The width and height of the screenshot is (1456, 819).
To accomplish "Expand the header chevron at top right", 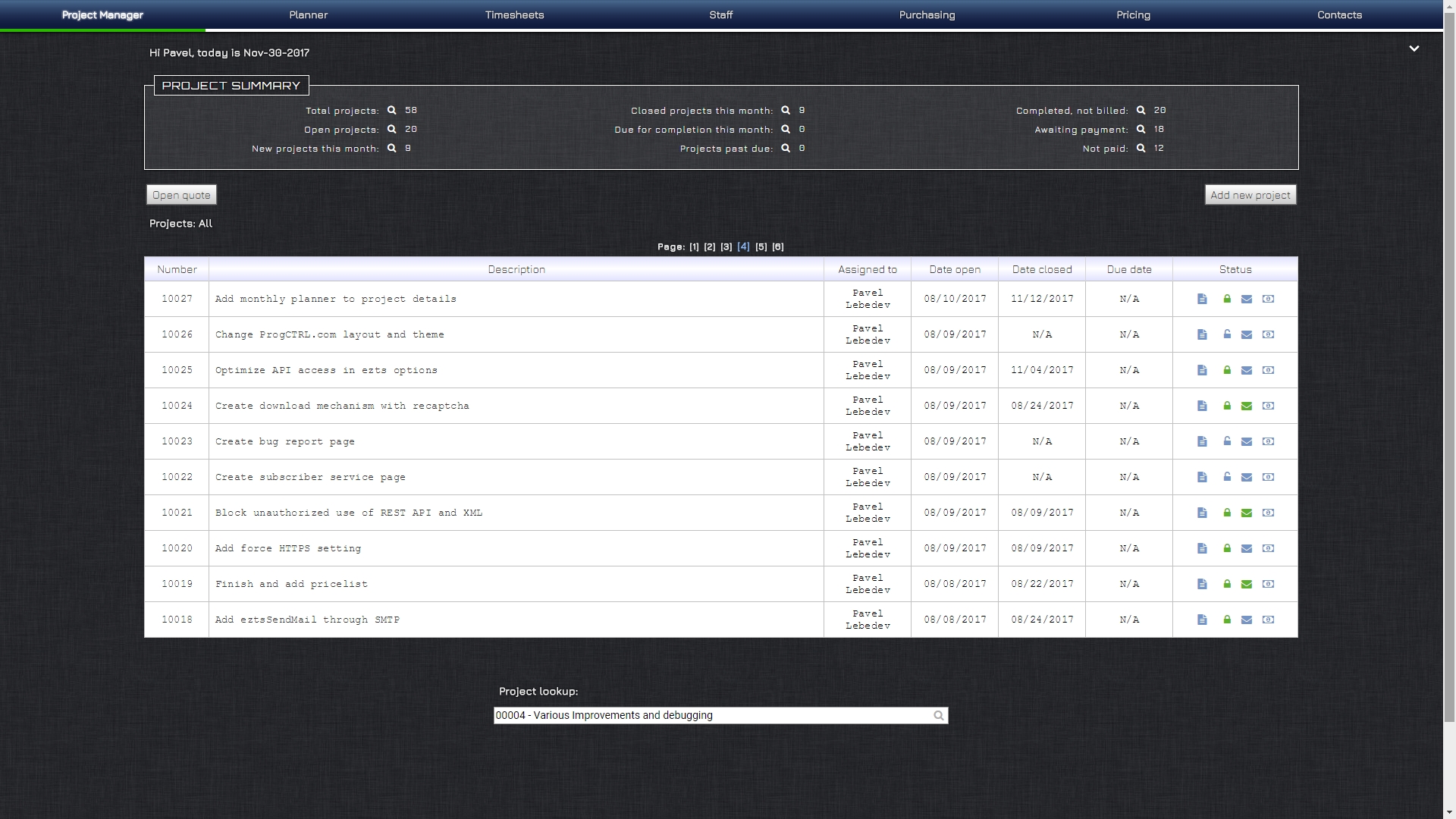I will (x=1414, y=49).
